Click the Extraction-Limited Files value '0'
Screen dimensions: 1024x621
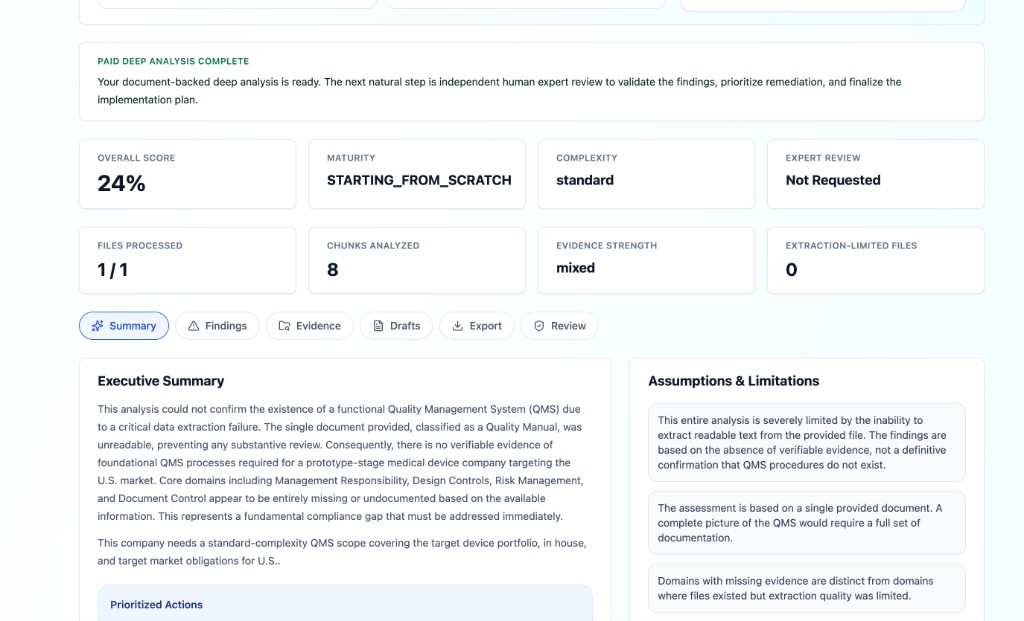792,270
